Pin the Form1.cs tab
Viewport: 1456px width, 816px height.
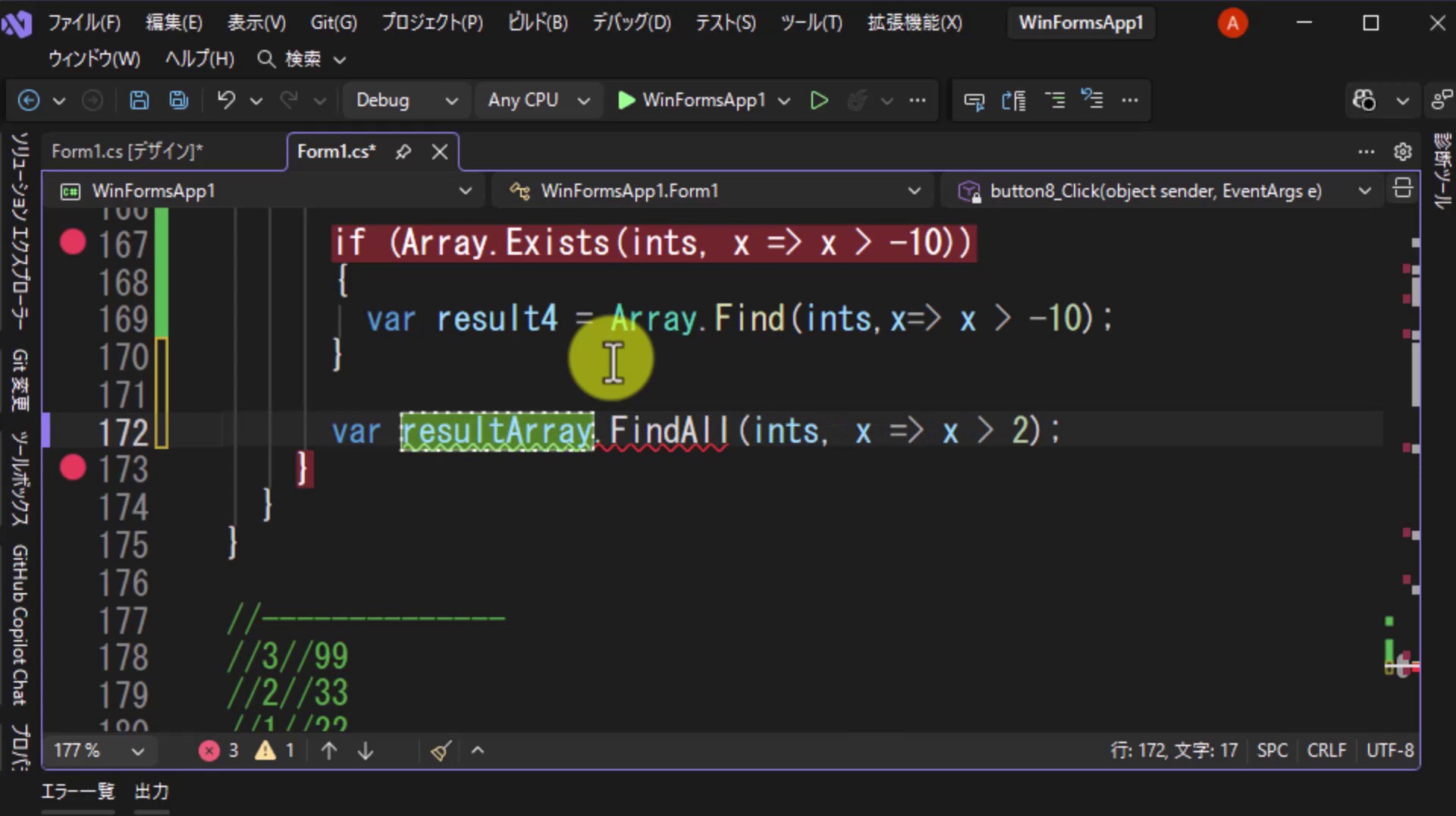tap(403, 152)
